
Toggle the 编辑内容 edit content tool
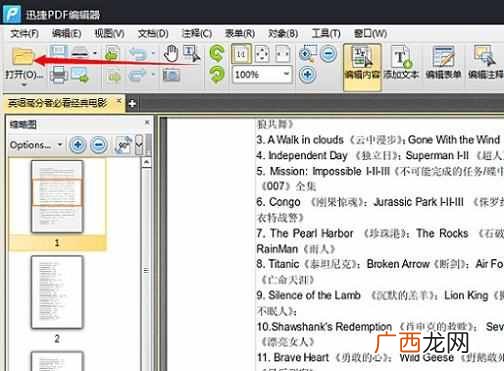(x=362, y=67)
